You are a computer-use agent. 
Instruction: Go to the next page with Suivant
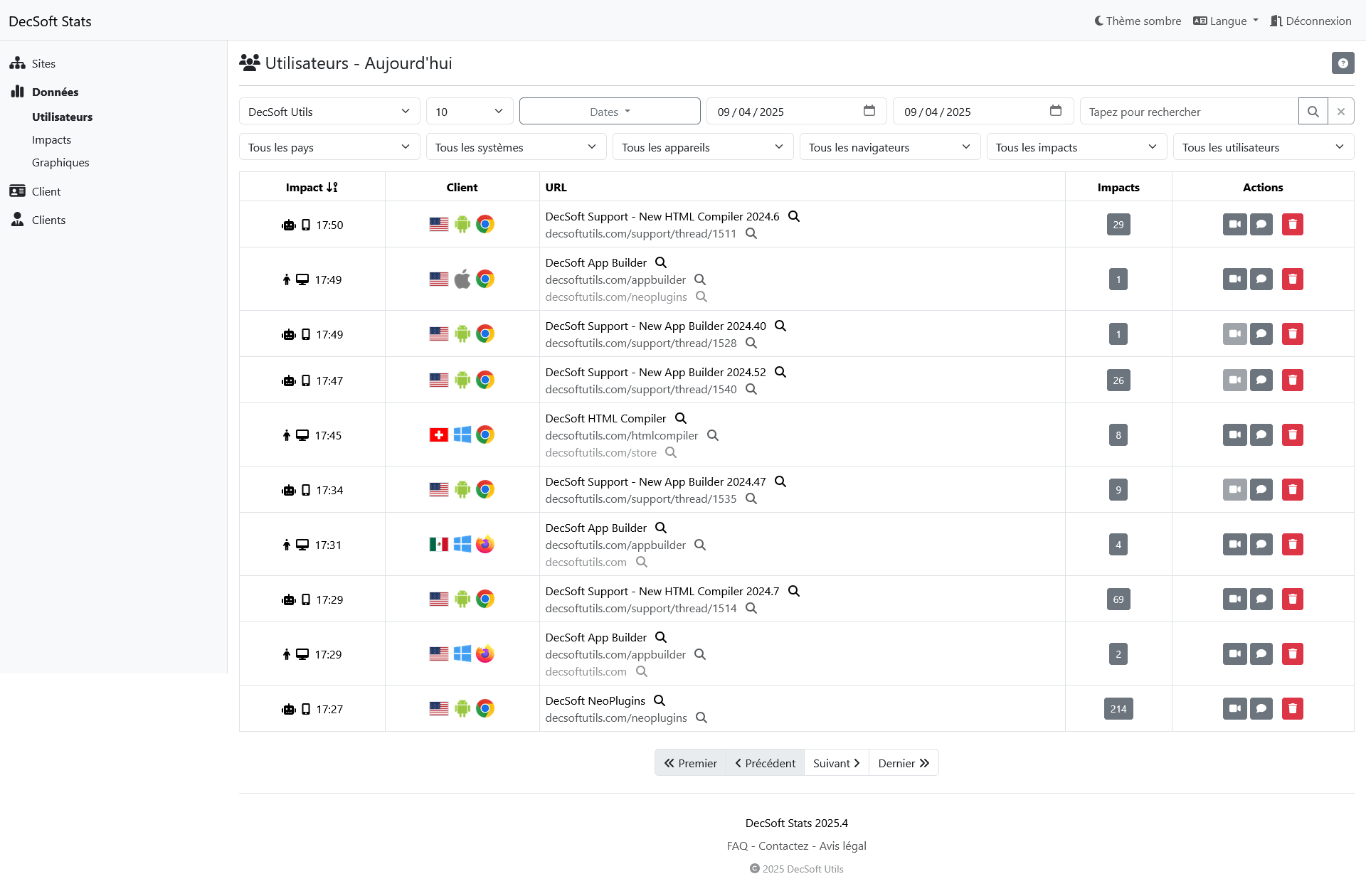835,762
